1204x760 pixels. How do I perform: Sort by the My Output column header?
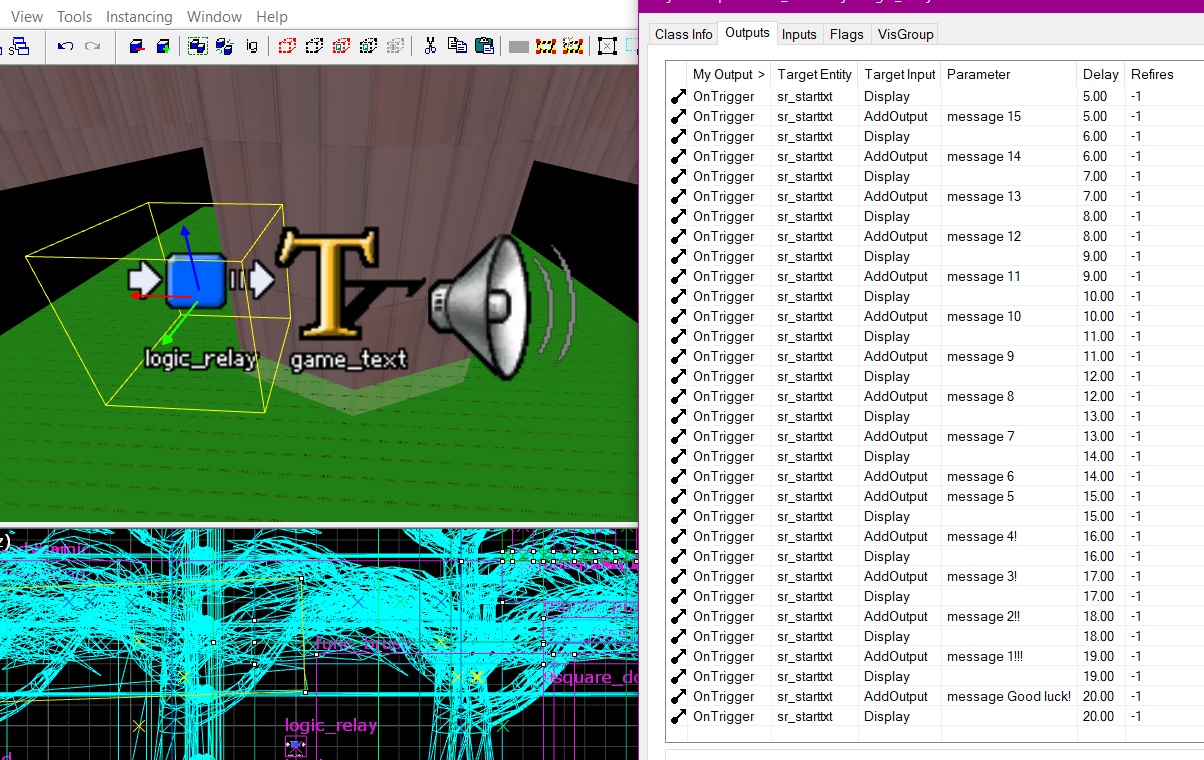(x=728, y=74)
